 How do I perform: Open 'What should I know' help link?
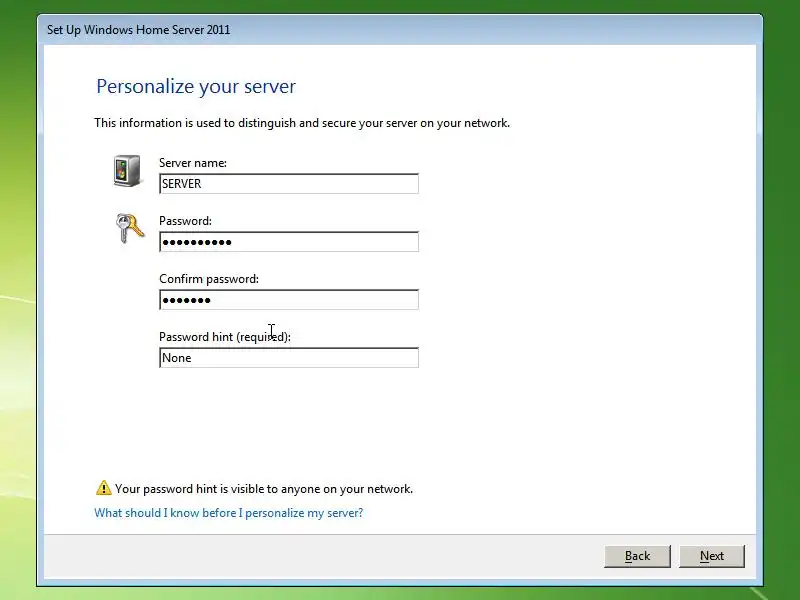(x=229, y=513)
